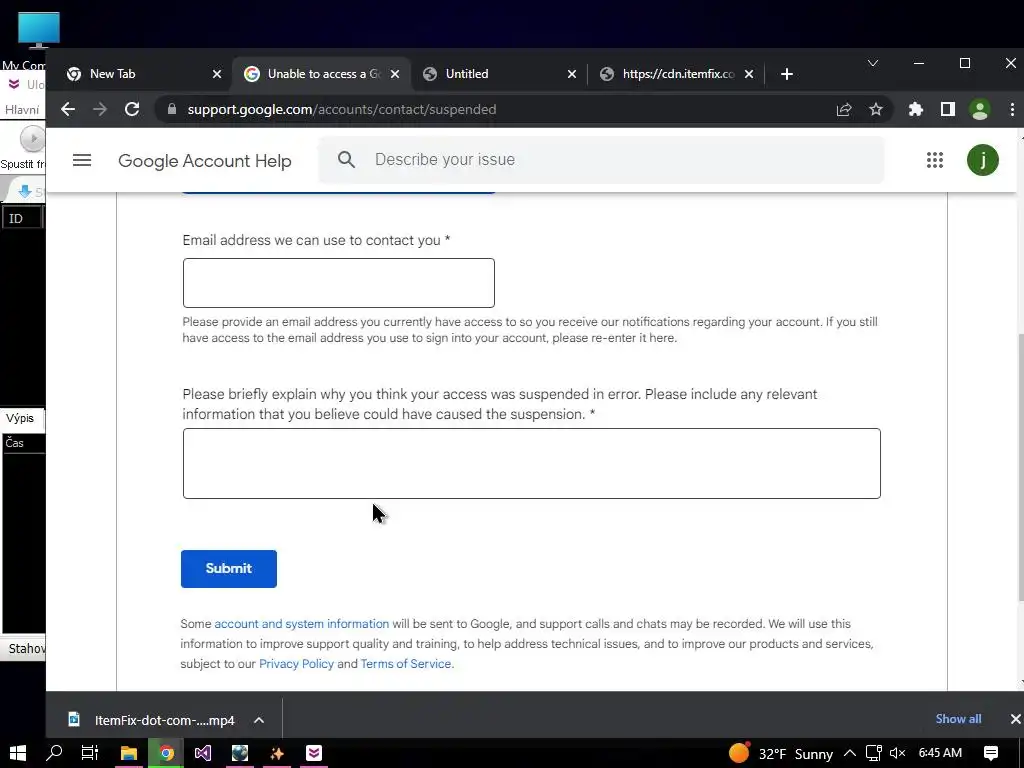The image size is (1024, 768).
Task: Open Windows taskbar search
Action: (54, 753)
